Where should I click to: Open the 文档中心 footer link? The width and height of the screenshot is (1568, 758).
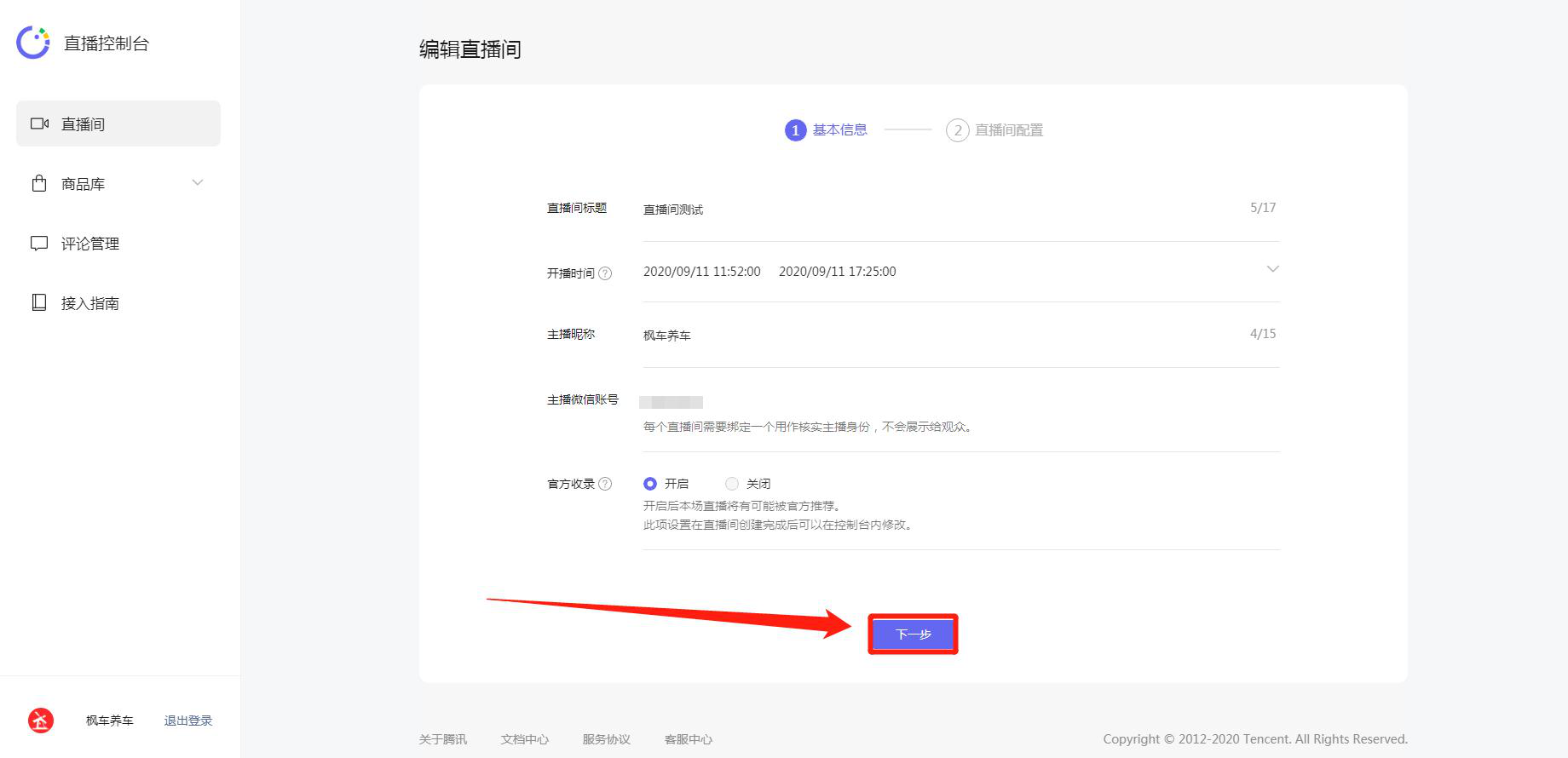pos(525,739)
